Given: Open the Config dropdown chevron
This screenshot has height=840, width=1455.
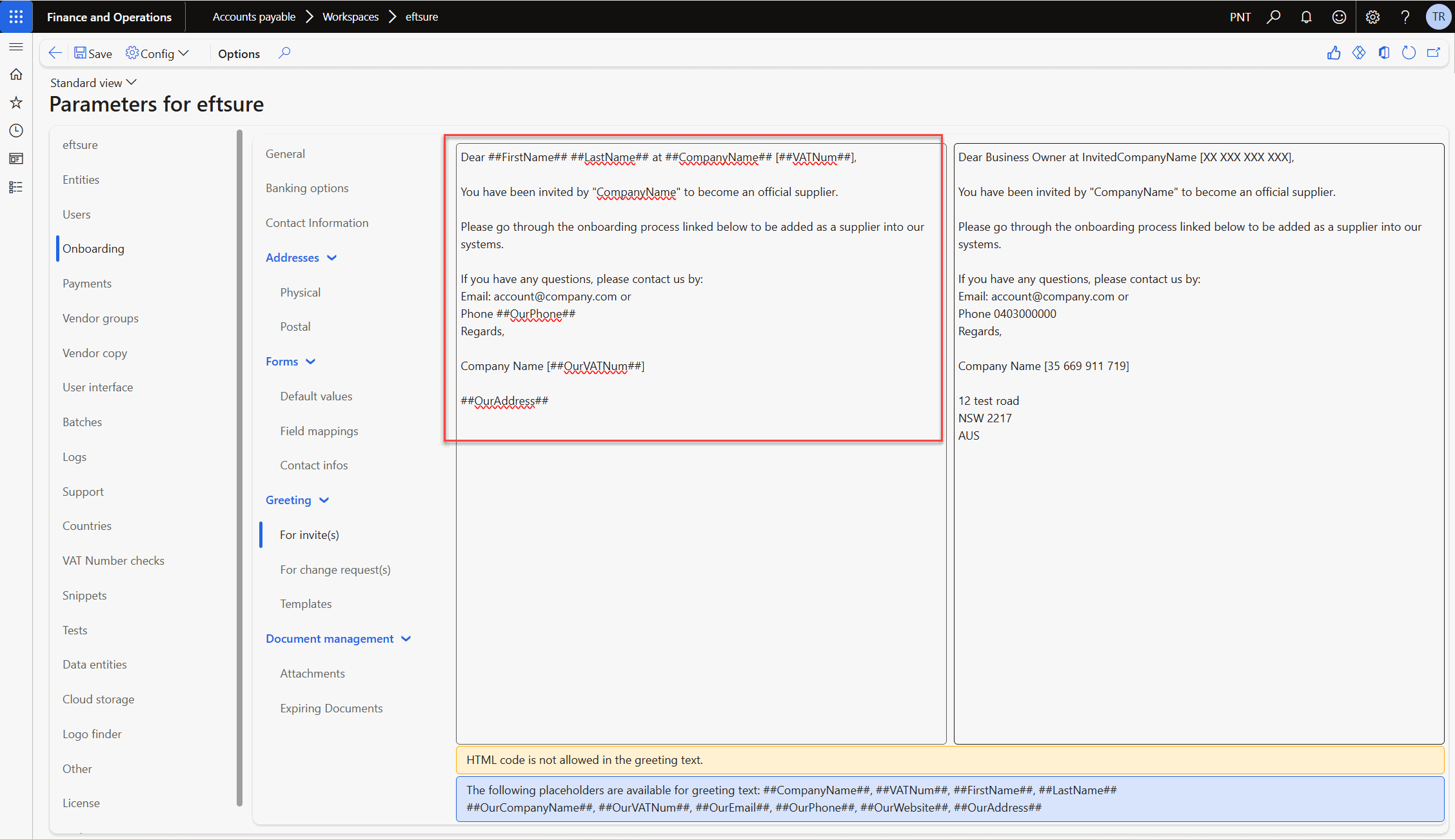Looking at the screenshot, I should pyautogui.click(x=184, y=54).
